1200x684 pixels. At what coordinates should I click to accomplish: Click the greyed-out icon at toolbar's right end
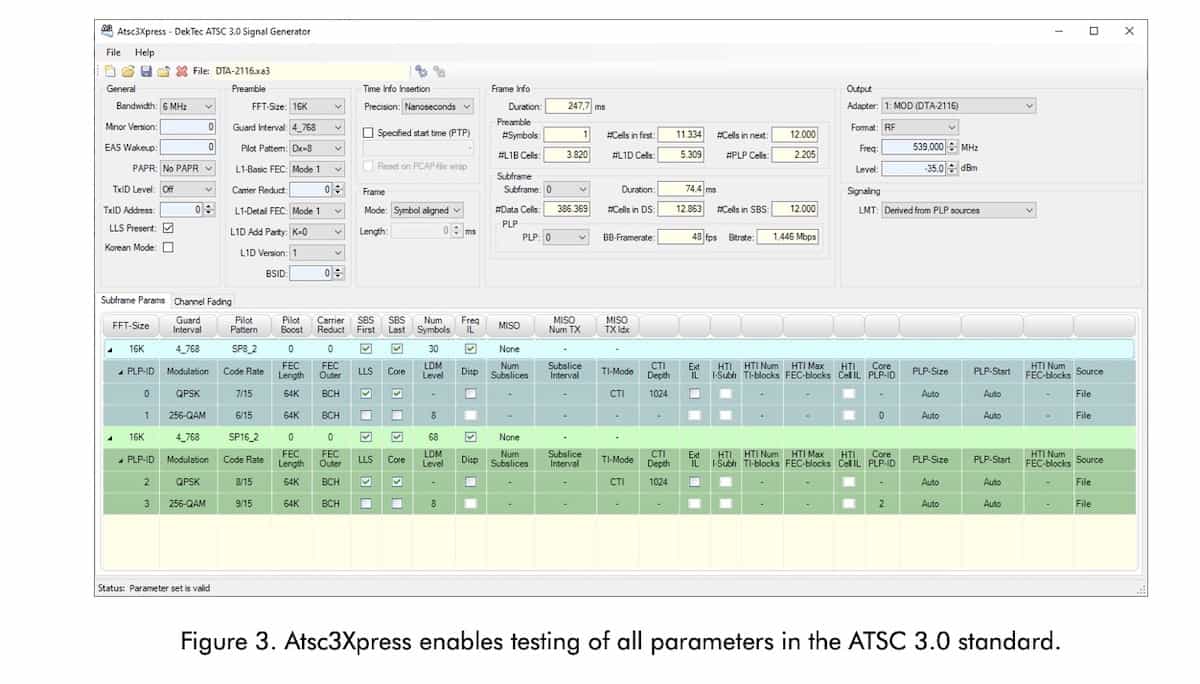click(x=439, y=71)
